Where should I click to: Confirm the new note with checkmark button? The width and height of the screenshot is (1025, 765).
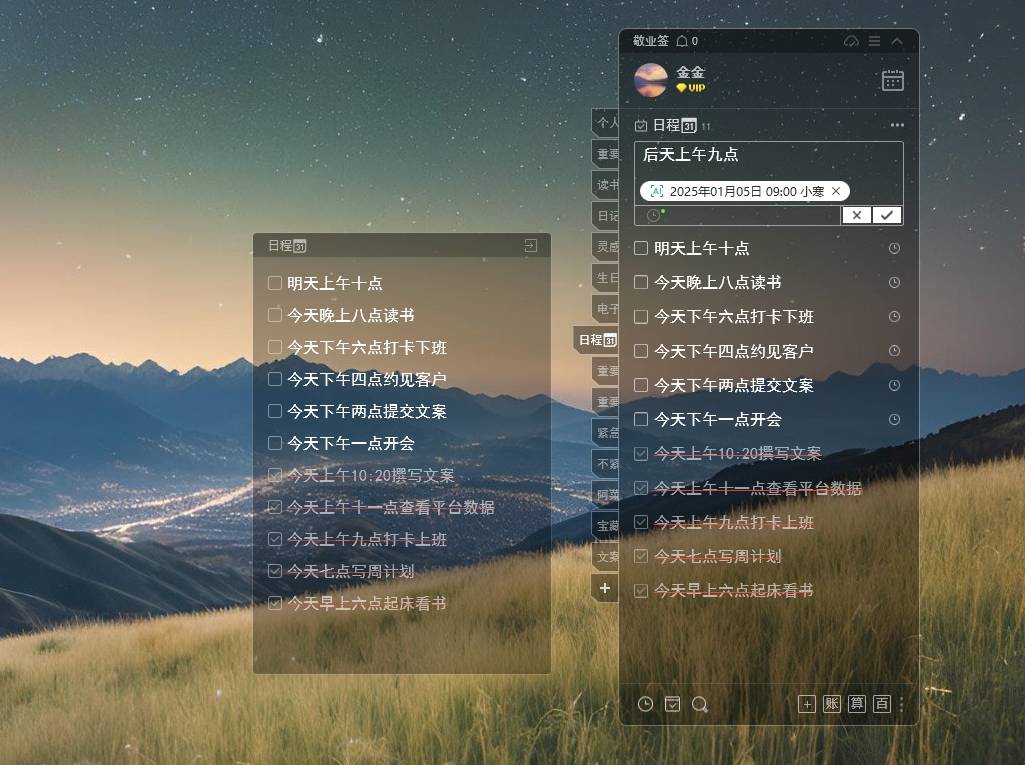pyautogui.click(x=886, y=215)
